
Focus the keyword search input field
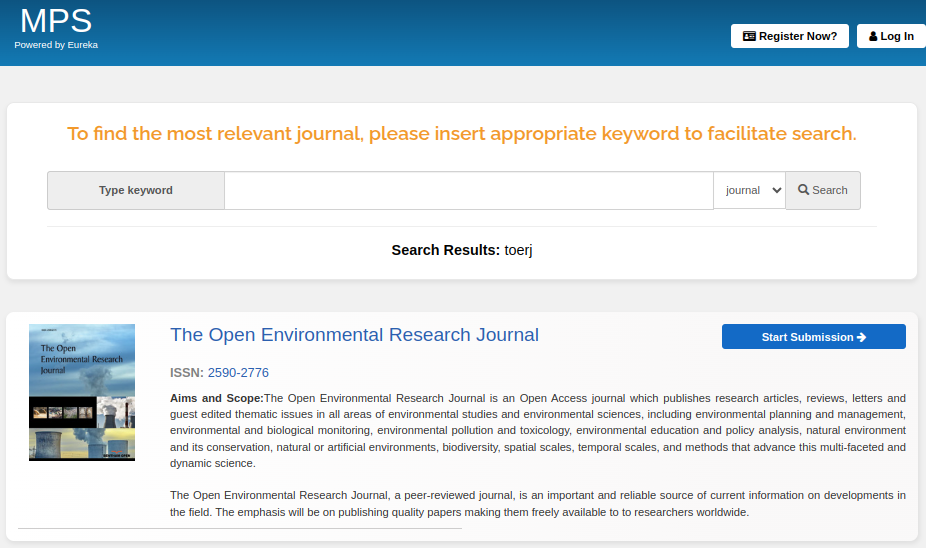click(468, 190)
